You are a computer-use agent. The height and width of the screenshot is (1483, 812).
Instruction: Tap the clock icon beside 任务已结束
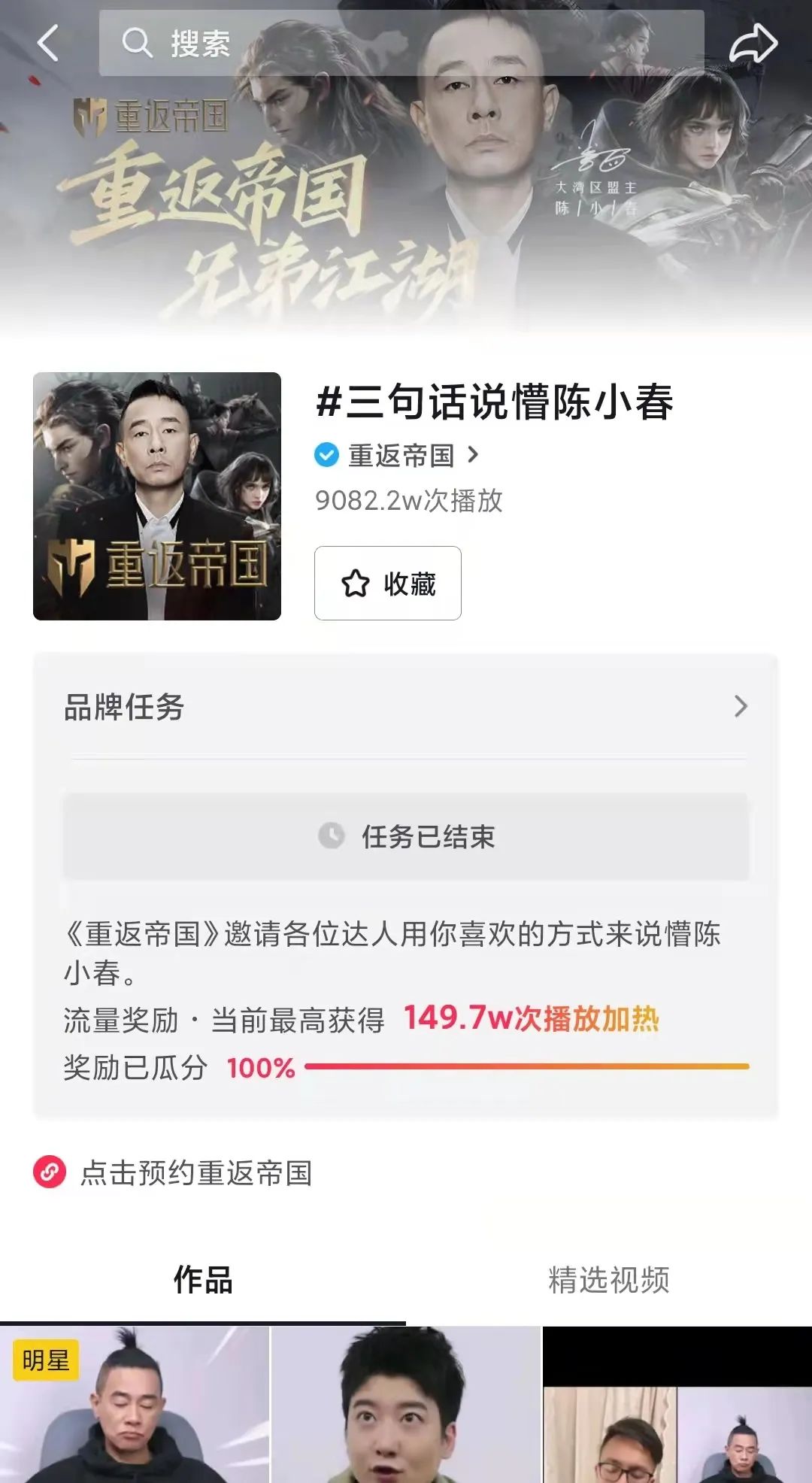[332, 836]
